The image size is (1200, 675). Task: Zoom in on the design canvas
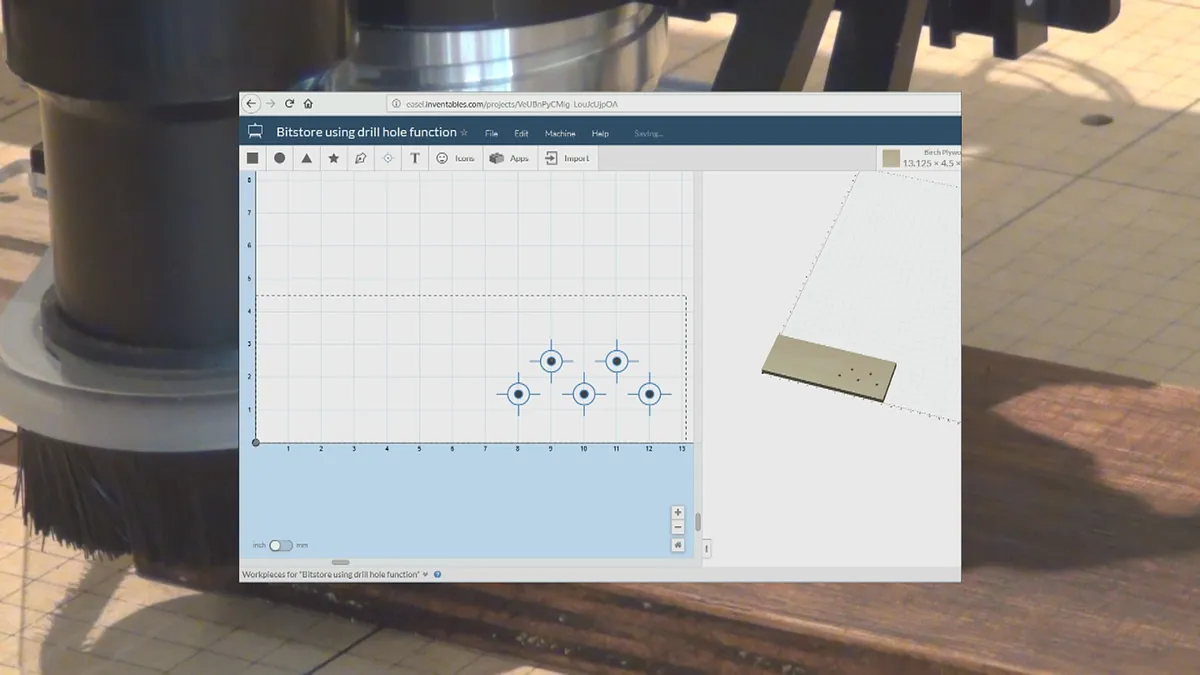click(x=678, y=512)
